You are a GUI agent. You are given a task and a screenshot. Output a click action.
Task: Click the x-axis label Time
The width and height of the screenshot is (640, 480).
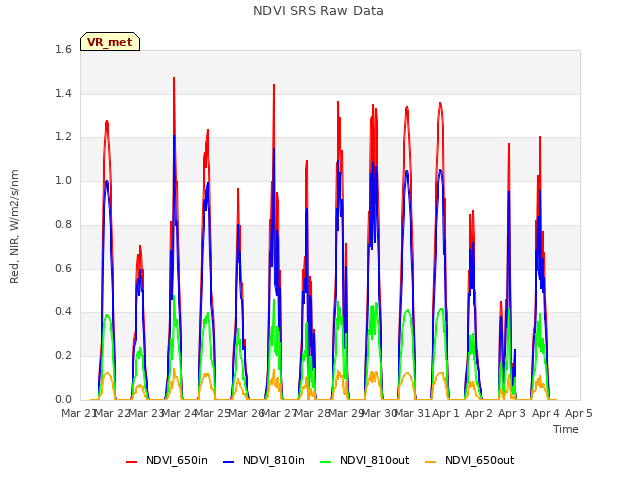pos(566,429)
